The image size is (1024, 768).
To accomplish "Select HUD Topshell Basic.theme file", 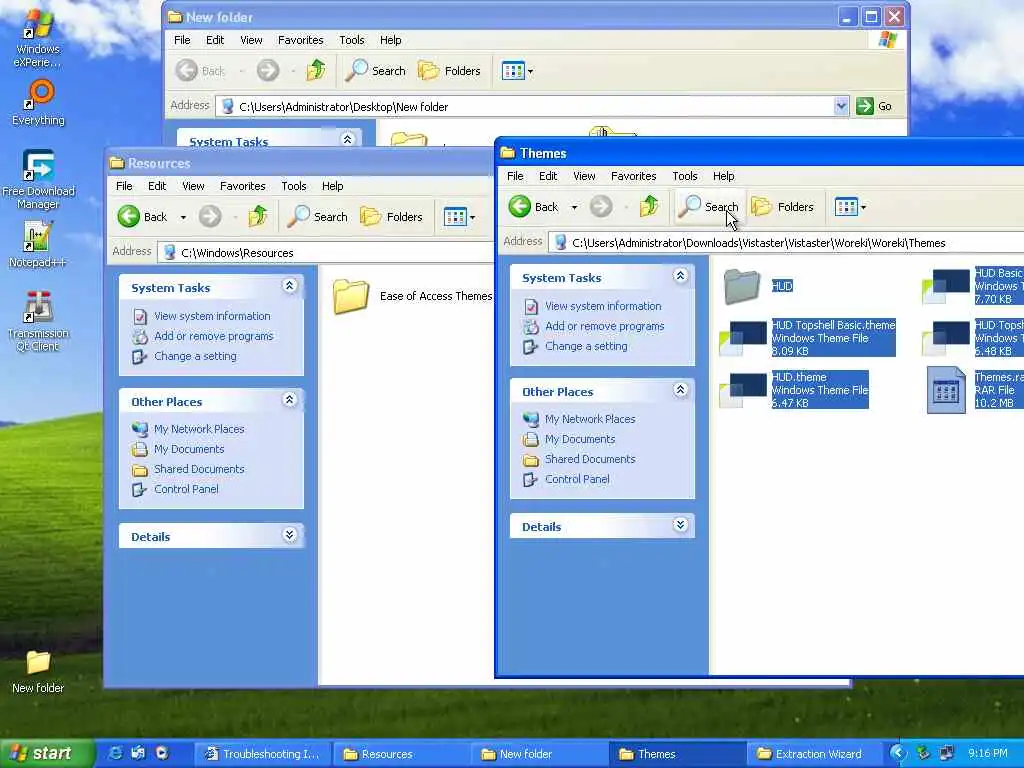I will 807,338.
